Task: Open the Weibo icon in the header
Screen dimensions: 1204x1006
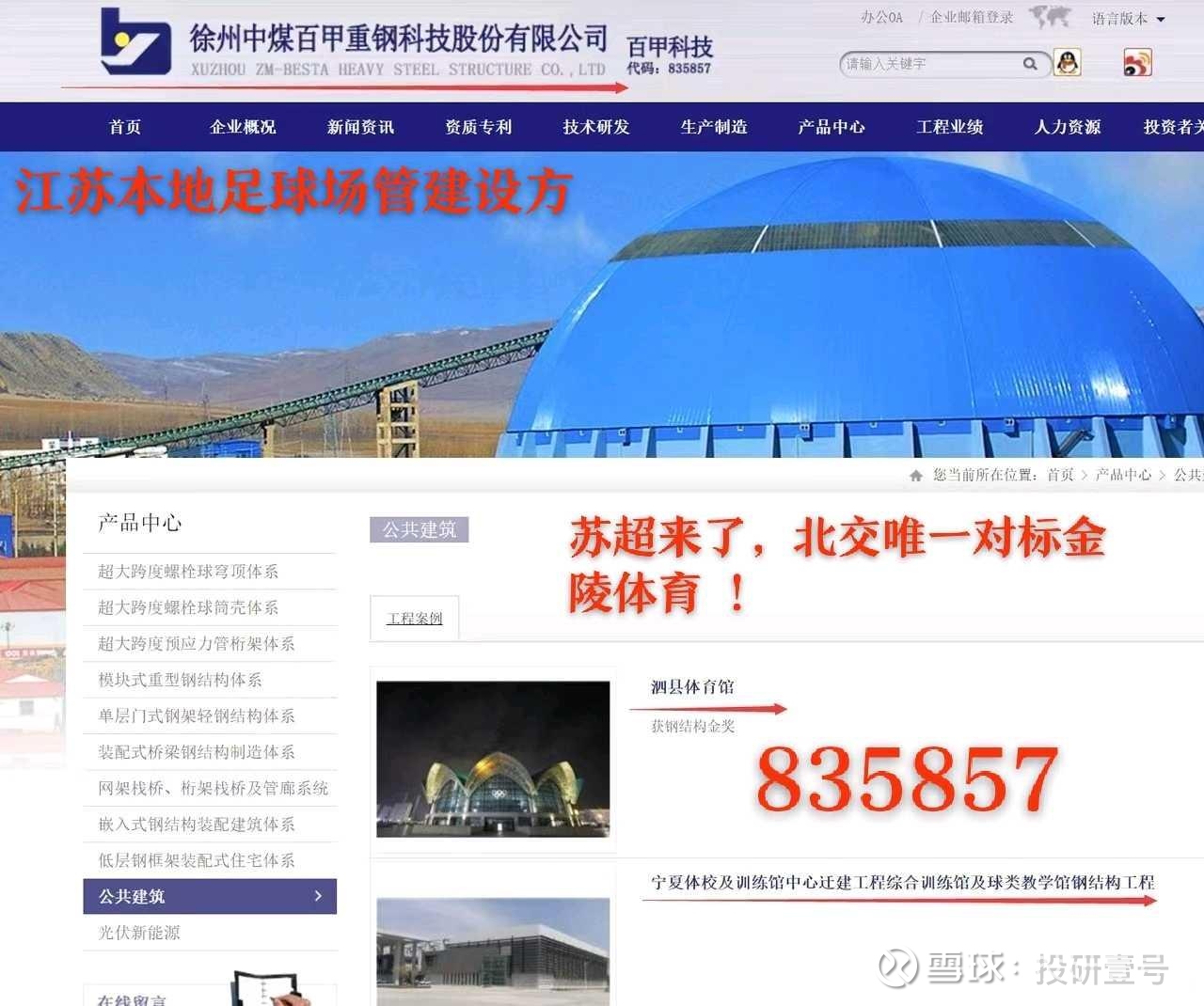Action: [x=1137, y=63]
